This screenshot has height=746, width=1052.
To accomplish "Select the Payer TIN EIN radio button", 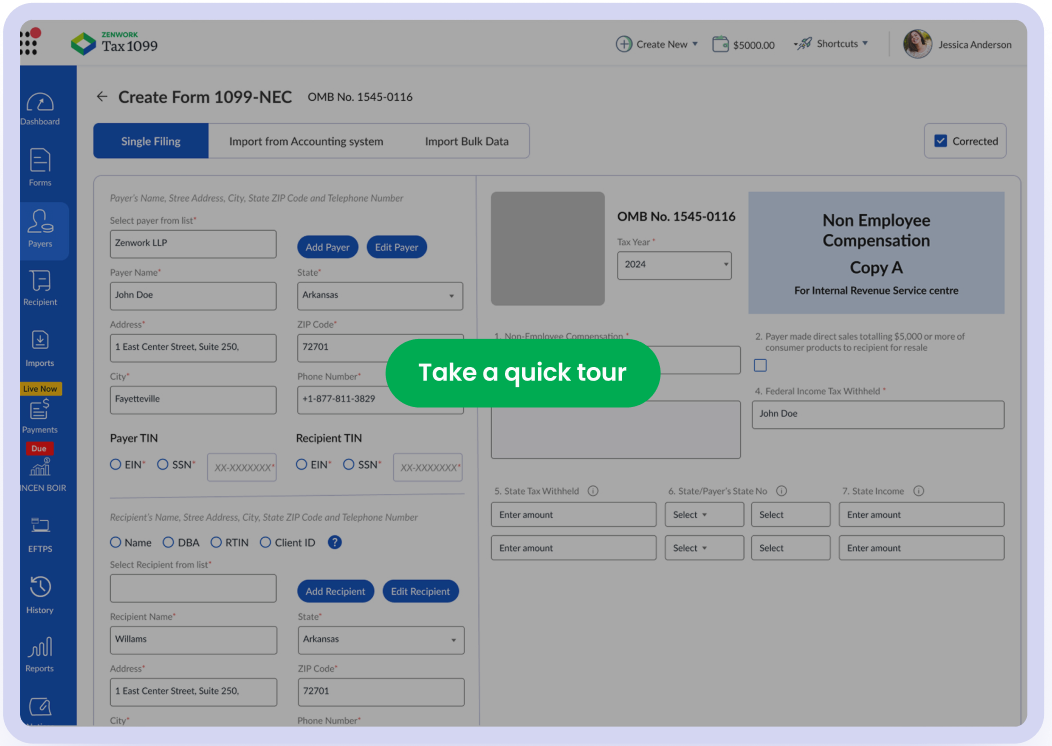I will (116, 464).
